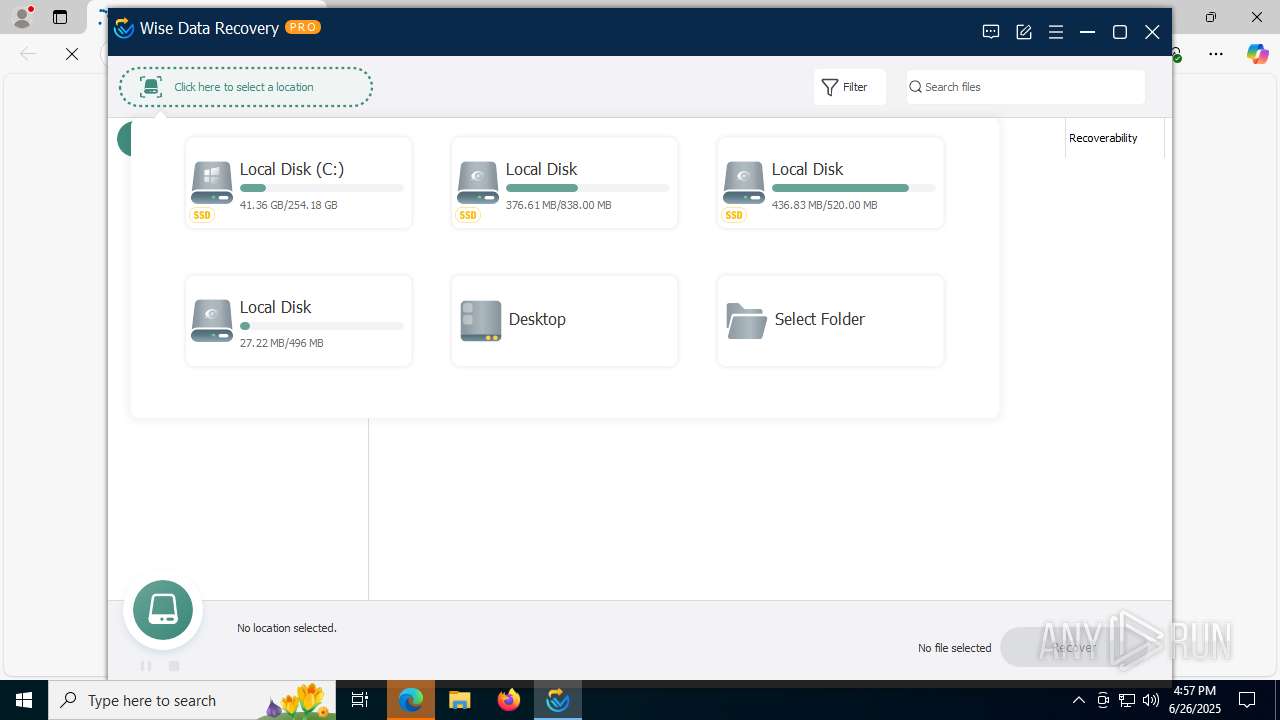
Task: Open network status tray icon
Action: click(x=1127, y=700)
